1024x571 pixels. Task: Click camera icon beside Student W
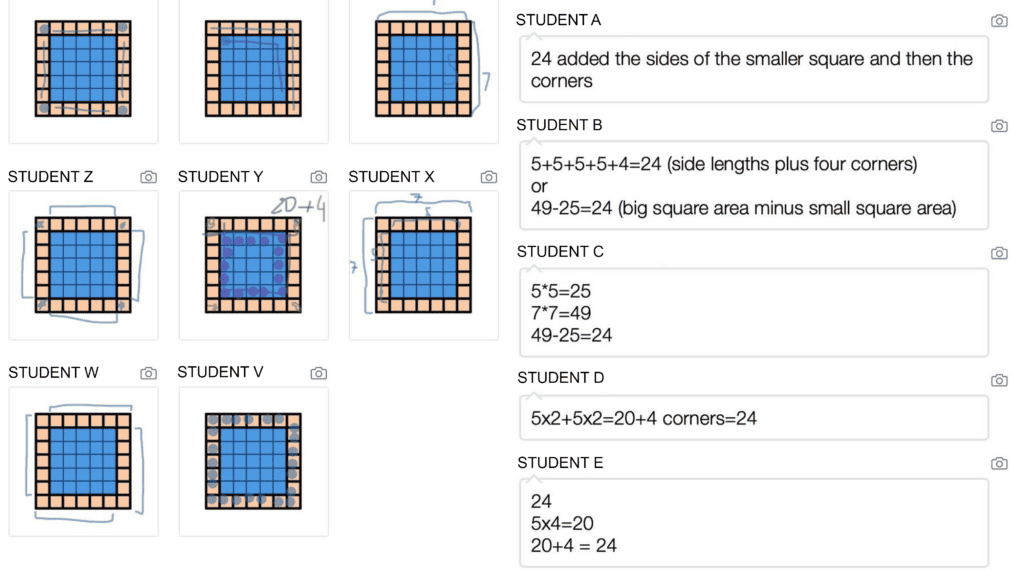148,373
